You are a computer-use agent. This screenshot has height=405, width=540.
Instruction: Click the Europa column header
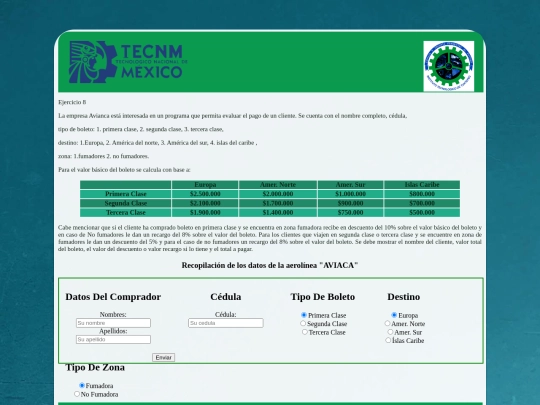tap(205, 185)
